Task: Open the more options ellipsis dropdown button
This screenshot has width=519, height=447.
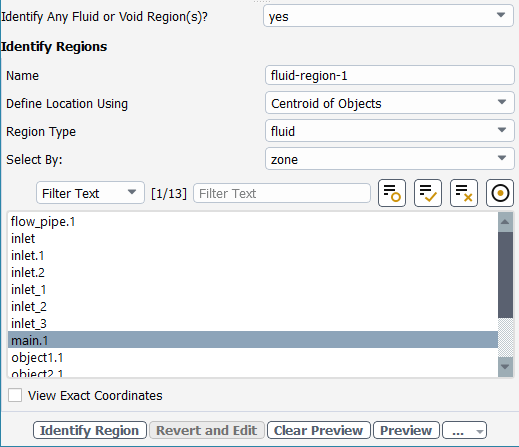Action: [x=464, y=430]
